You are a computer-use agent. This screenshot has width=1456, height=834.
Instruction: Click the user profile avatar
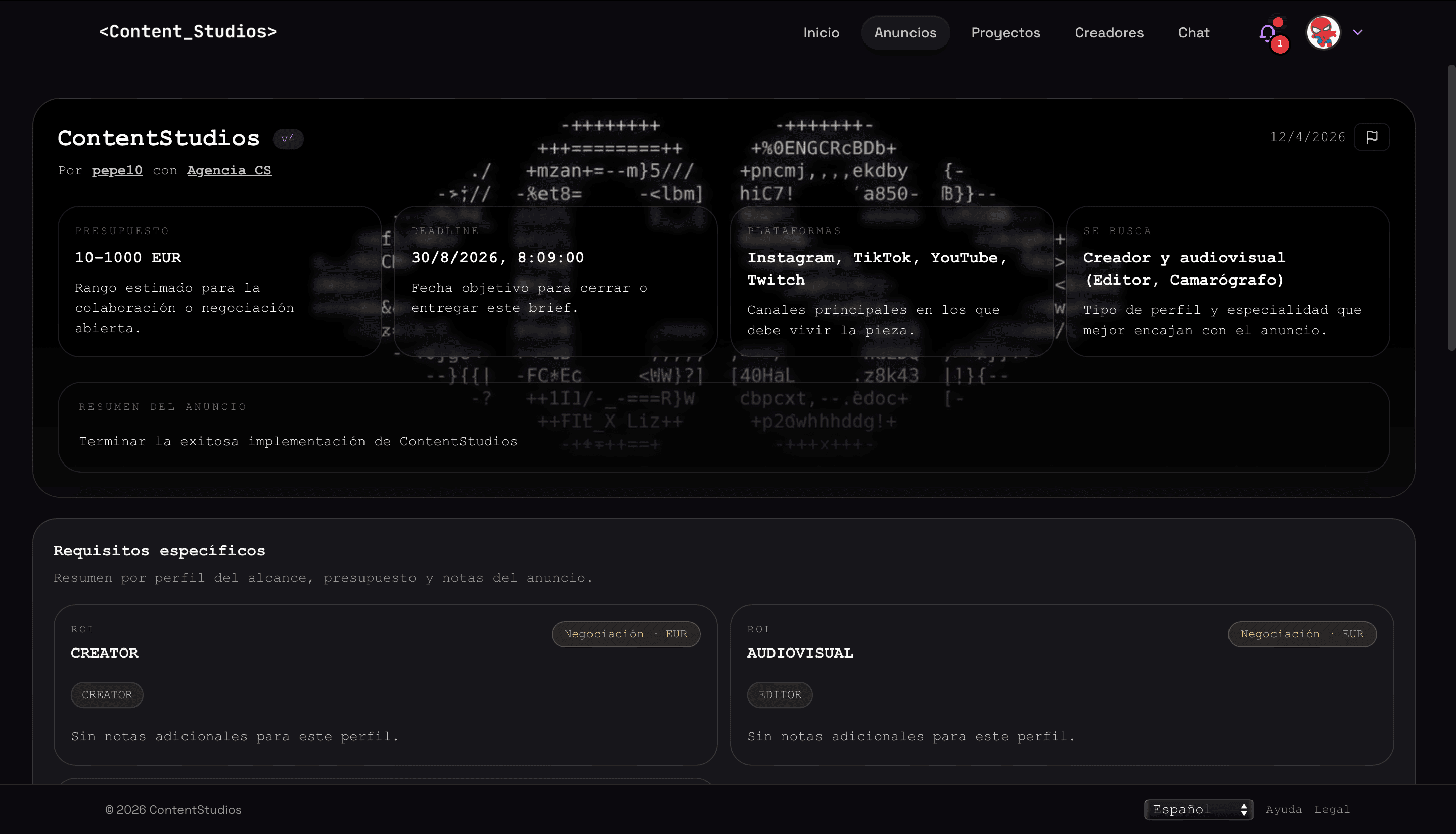[1323, 33]
